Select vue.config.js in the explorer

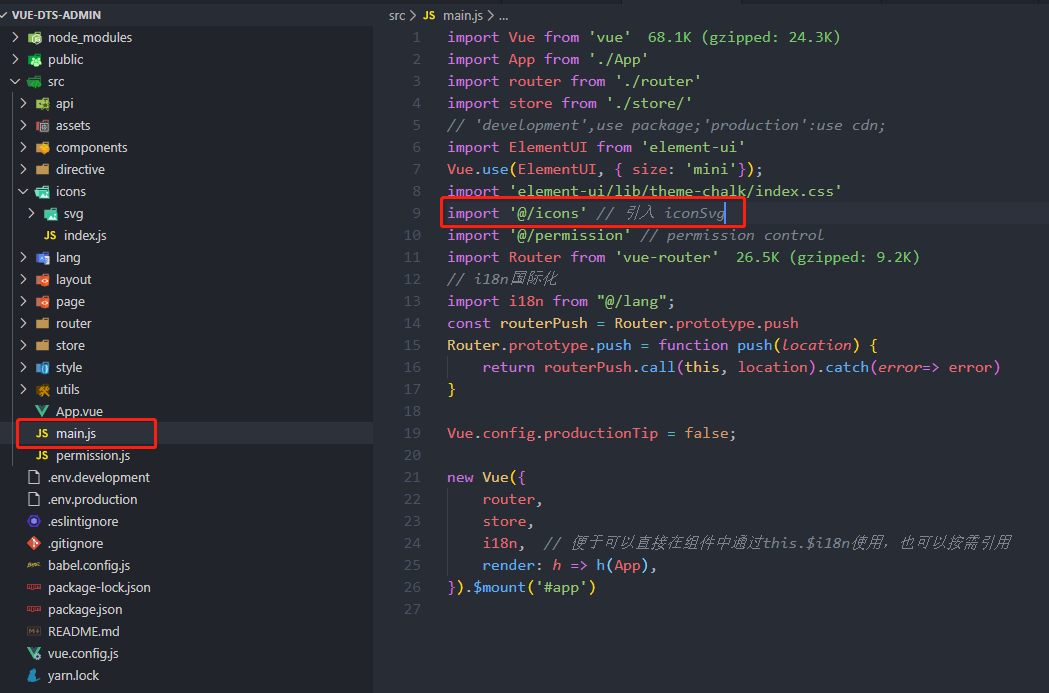click(x=83, y=654)
